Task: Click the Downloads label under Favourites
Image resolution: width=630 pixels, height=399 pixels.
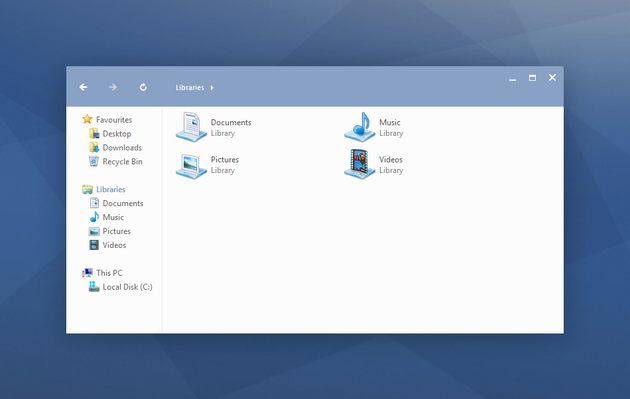Action: [122, 148]
